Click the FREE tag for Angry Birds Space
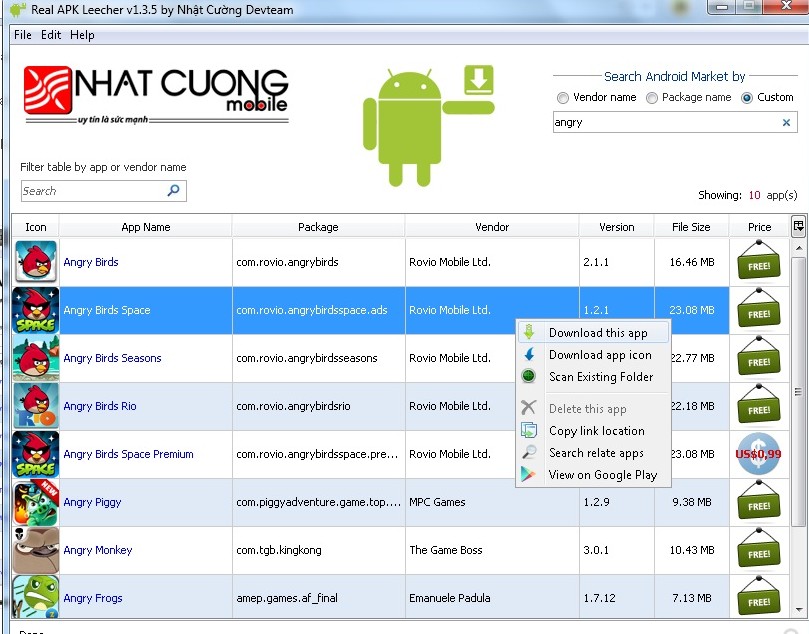 (759, 310)
